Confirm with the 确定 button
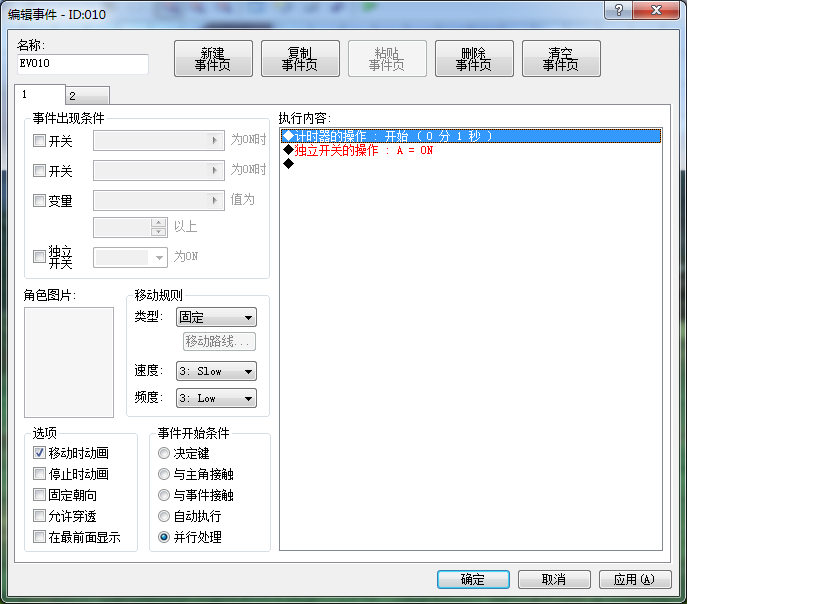The height and width of the screenshot is (604, 816). click(473, 579)
